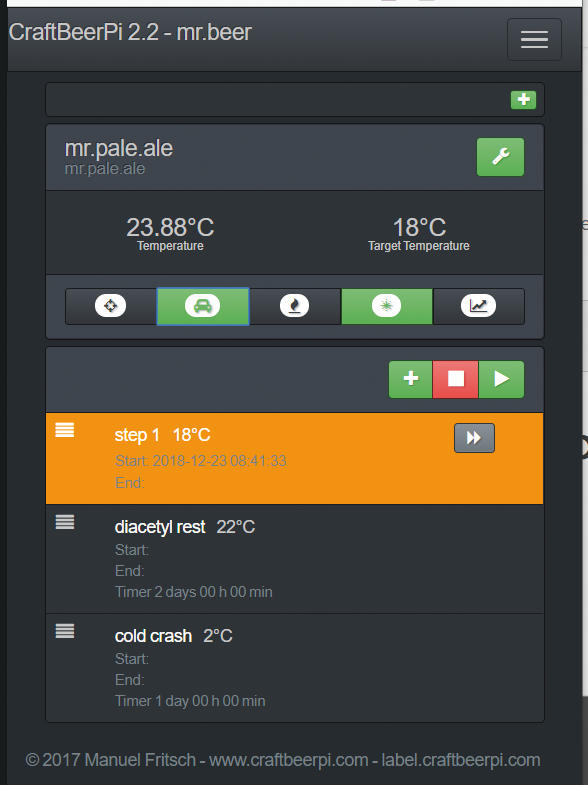Click the 18°C target temperature value
This screenshot has height=786, width=588.
419,227
